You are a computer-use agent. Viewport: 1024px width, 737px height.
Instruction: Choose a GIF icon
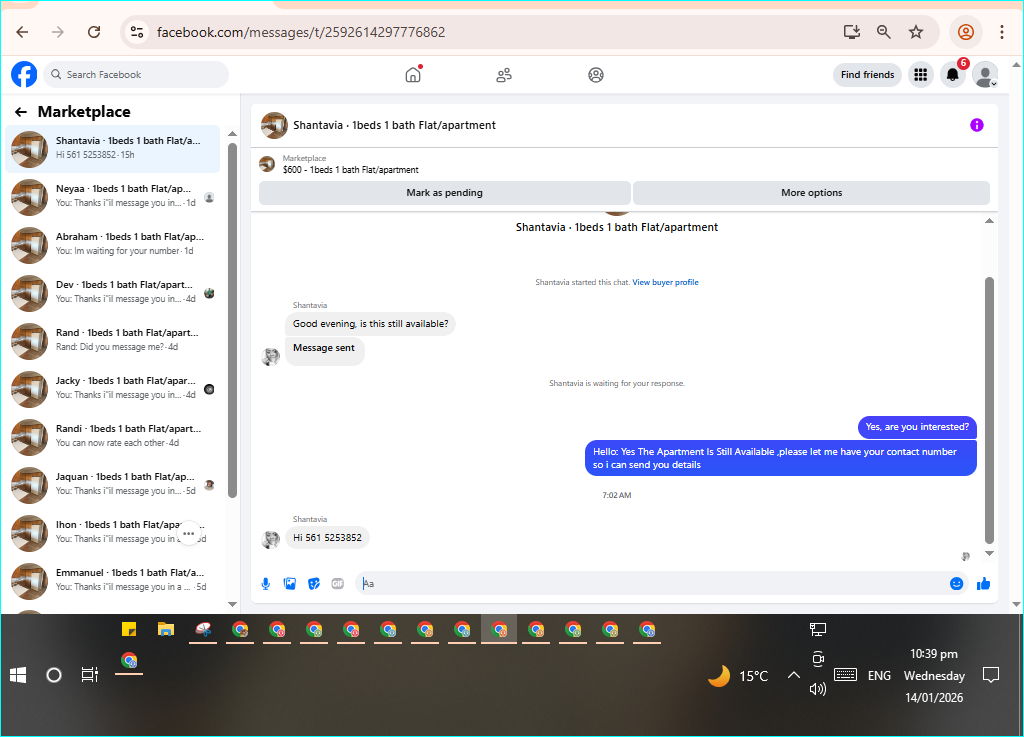(338, 584)
